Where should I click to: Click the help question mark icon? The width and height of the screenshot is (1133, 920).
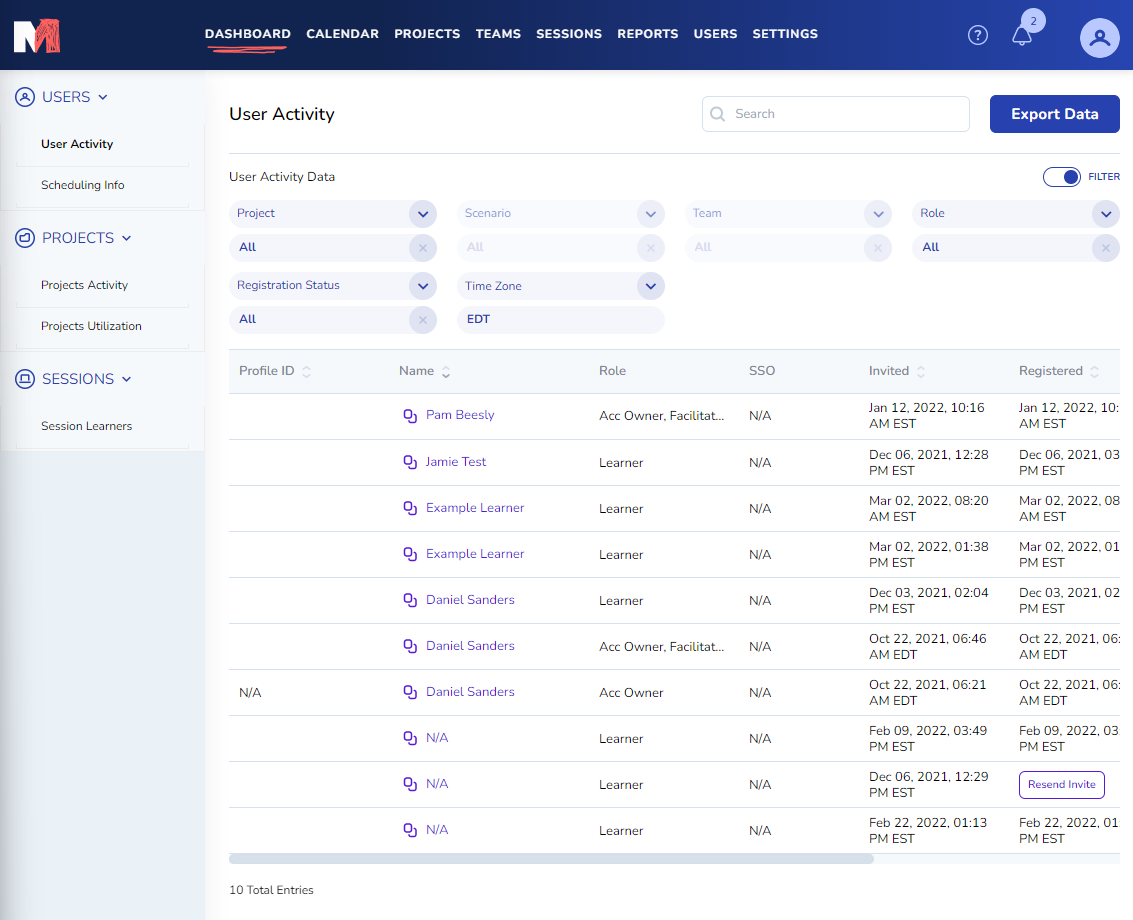coord(978,35)
